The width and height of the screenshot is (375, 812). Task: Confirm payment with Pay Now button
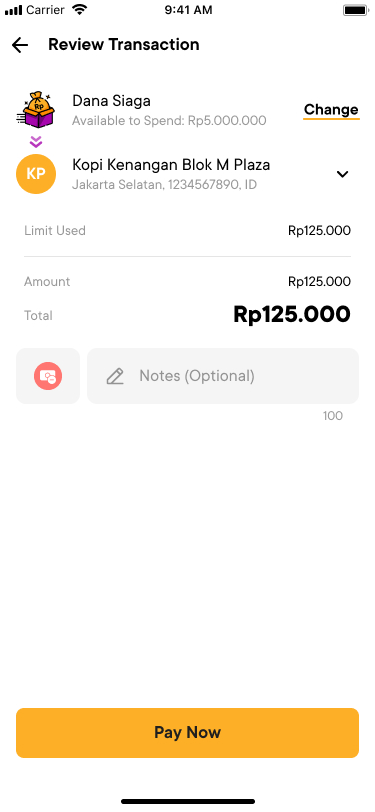tap(188, 733)
